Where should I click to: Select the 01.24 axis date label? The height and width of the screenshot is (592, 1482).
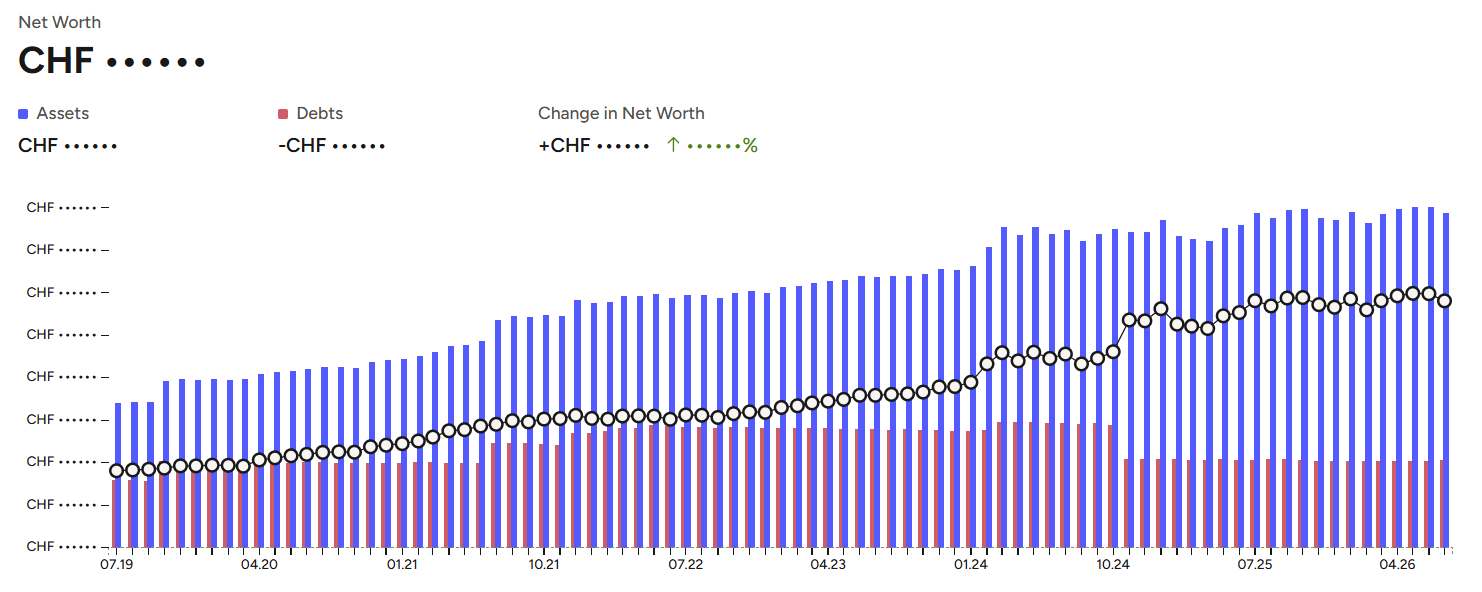[x=971, y=565]
